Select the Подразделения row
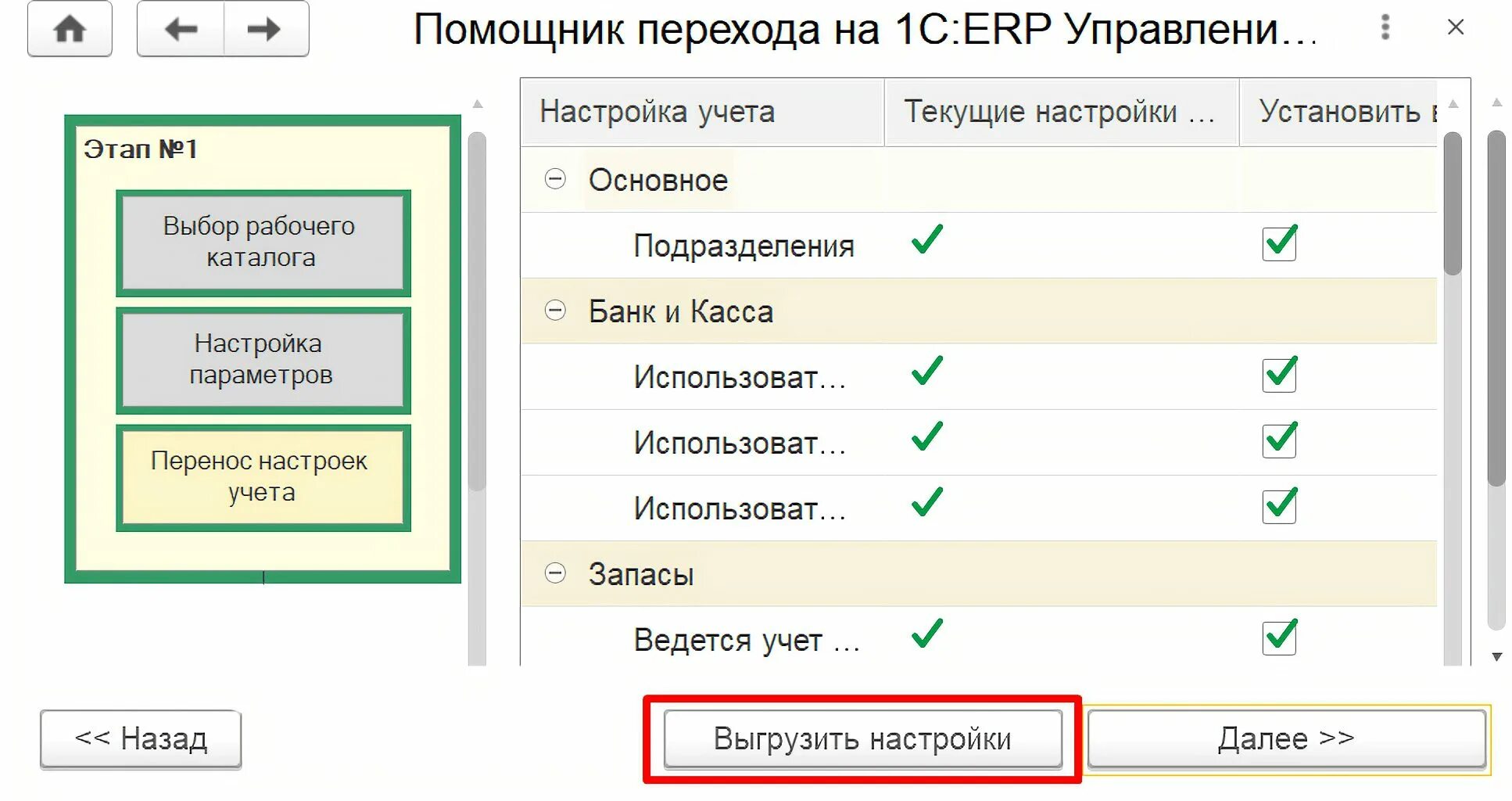Image resolution: width=1512 pixels, height=801 pixels. [979, 246]
